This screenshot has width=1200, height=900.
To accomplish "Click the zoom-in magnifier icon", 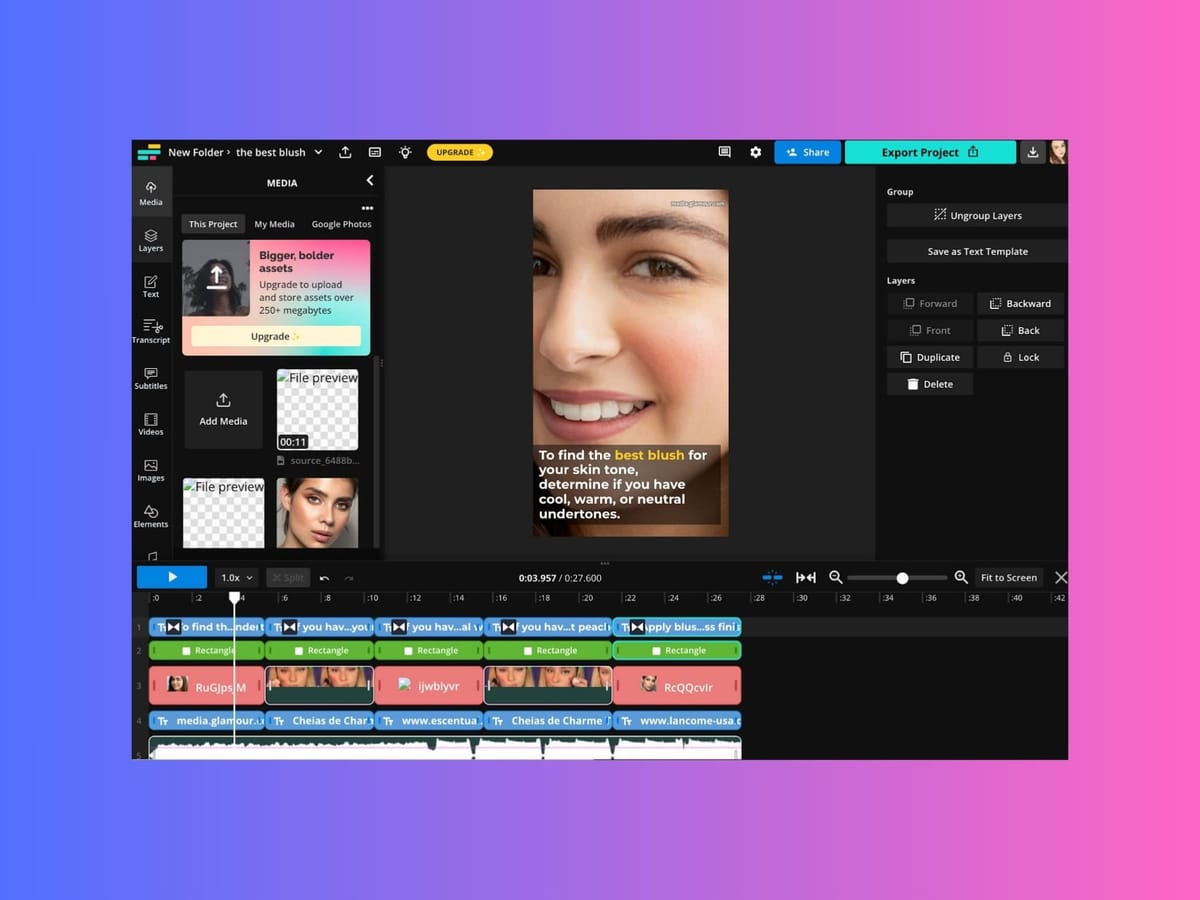I will (961, 577).
